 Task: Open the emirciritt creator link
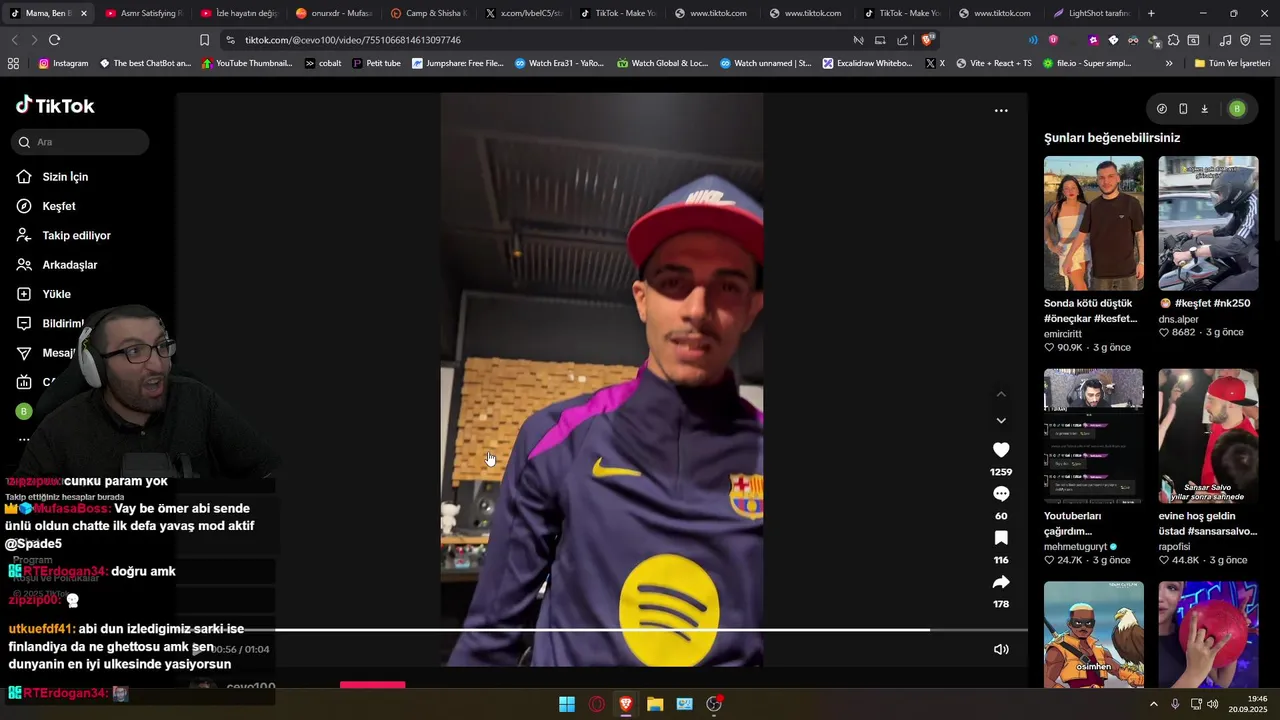(x=1063, y=334)
